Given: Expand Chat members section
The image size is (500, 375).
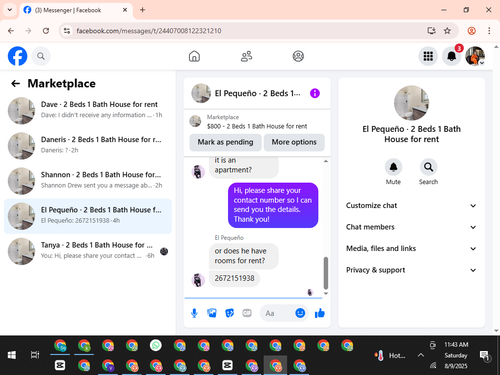Looking at the screenshot, I should click(411, 227).
